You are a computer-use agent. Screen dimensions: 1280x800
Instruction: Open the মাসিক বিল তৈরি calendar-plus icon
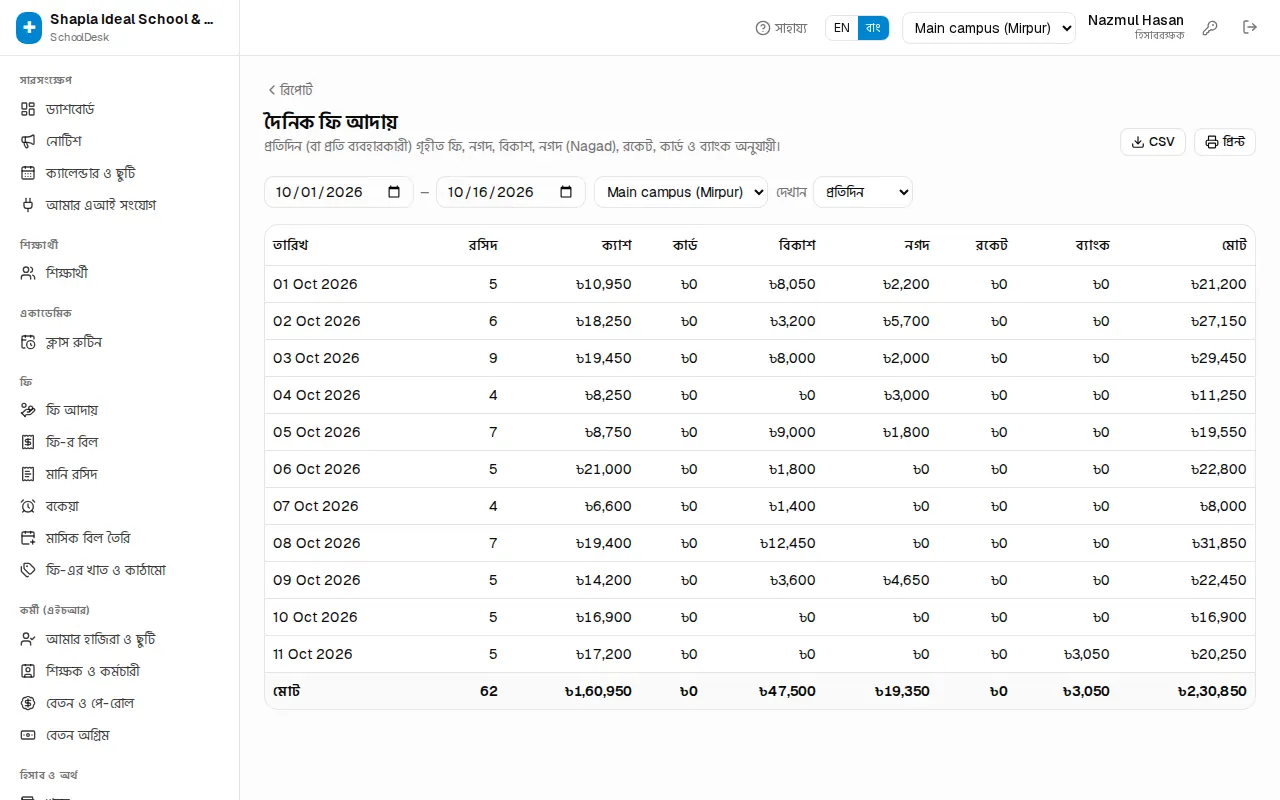pos(28,538)
